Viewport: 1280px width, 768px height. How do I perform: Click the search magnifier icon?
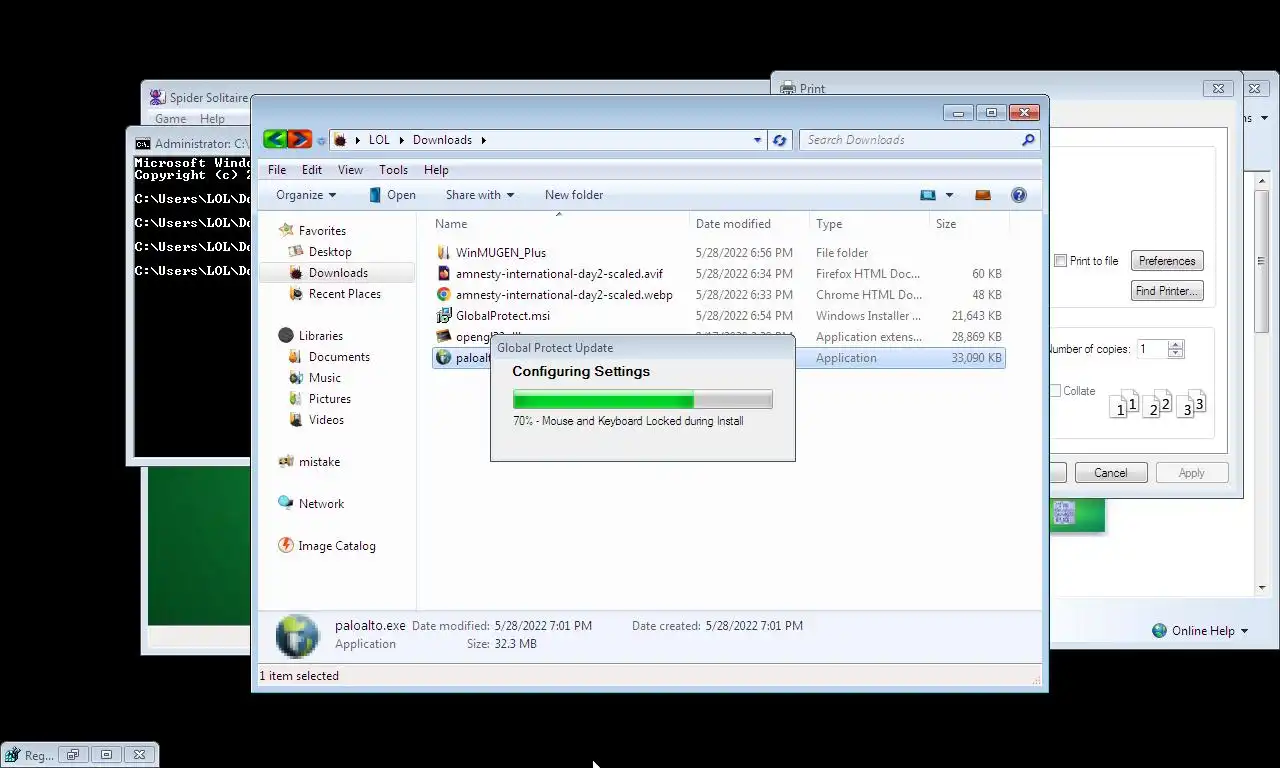1028,140
